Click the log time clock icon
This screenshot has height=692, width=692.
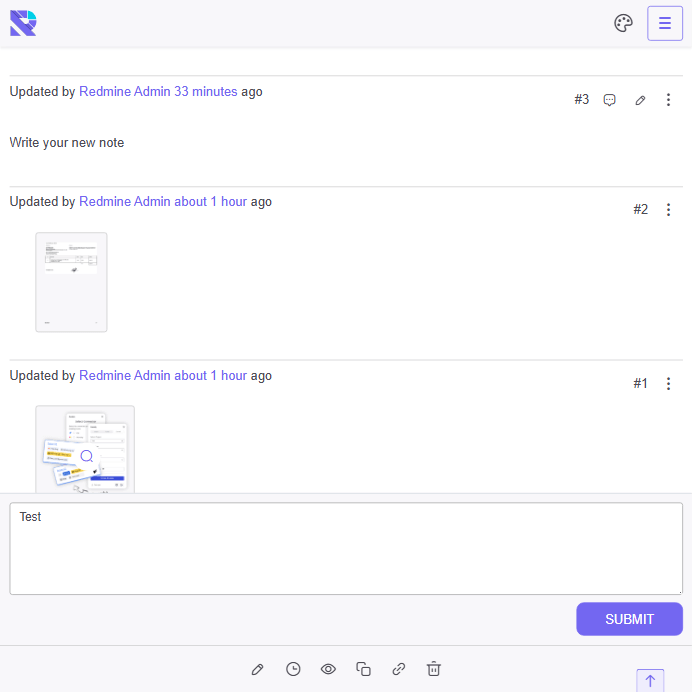click(x=293, y=669)
